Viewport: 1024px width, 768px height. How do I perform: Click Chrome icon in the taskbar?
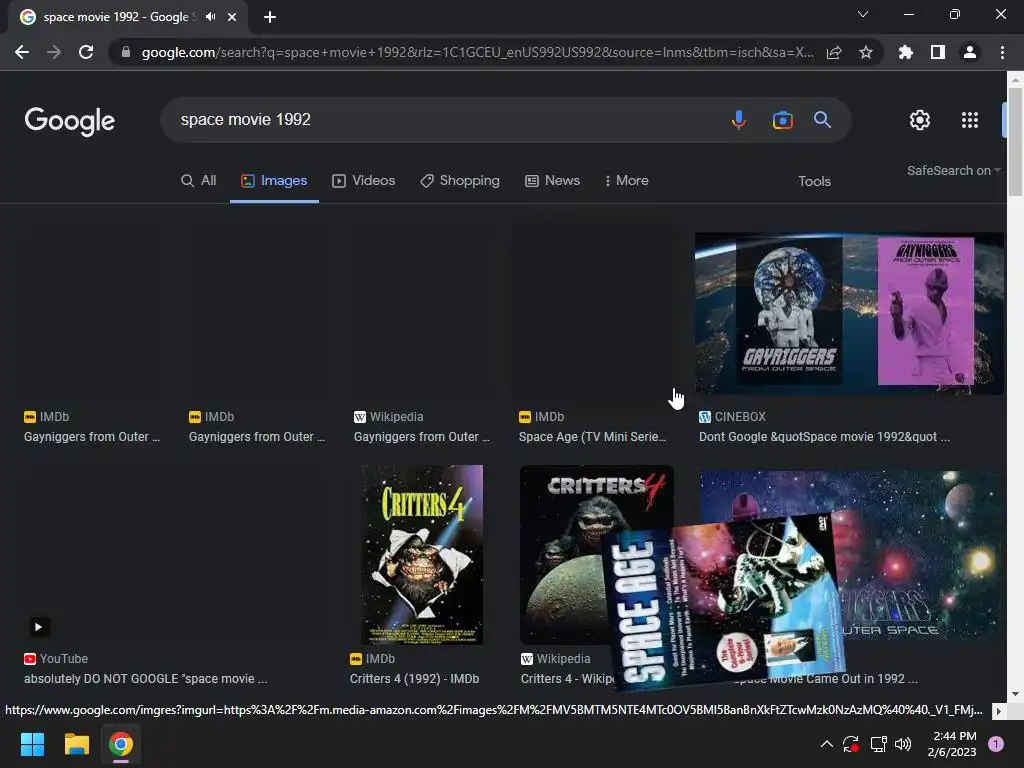tap(121, 744)
